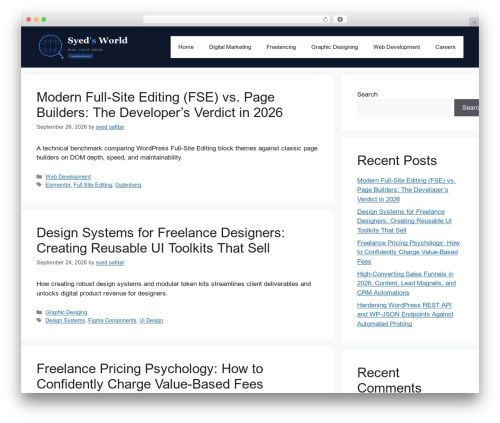This screenshot has width=500, height=423.
Task: Click the September 26, 2026 post date
Action: 62,127
